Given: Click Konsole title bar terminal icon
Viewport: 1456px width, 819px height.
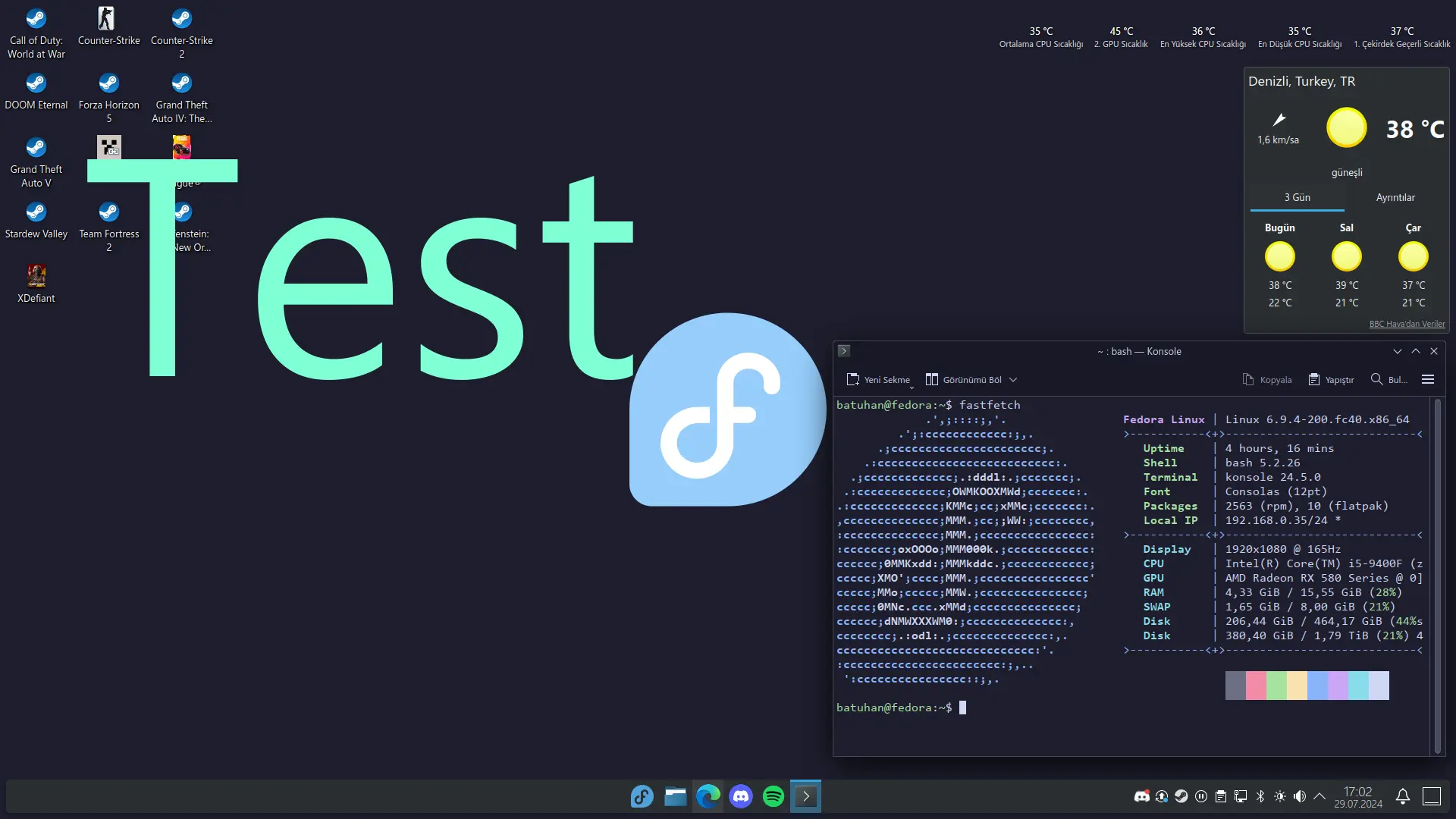Looking at the screenshot, I should [x=843, y=351].
